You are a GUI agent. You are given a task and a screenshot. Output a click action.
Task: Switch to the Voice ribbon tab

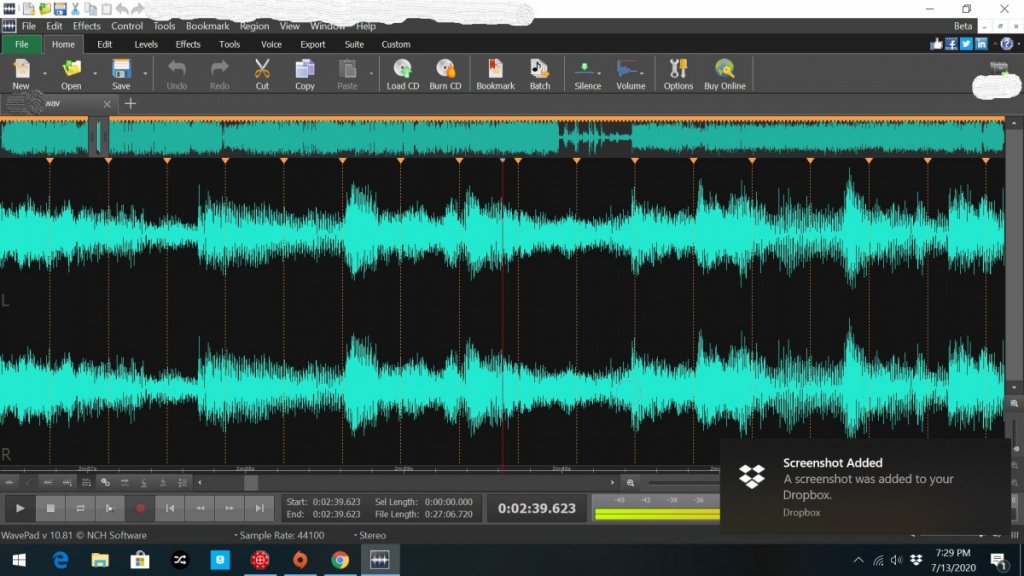point(271,44)
